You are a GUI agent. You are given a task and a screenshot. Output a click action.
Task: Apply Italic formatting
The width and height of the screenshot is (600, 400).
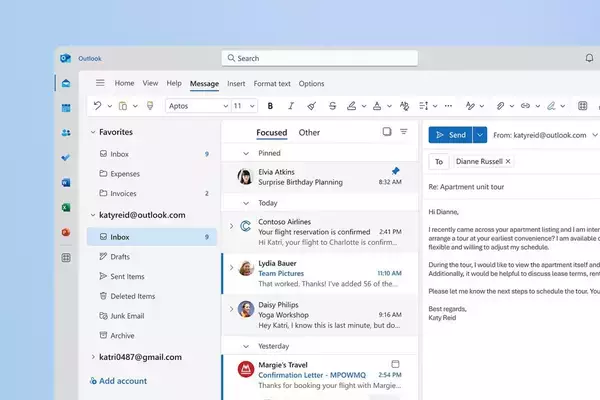coord(290,105)
